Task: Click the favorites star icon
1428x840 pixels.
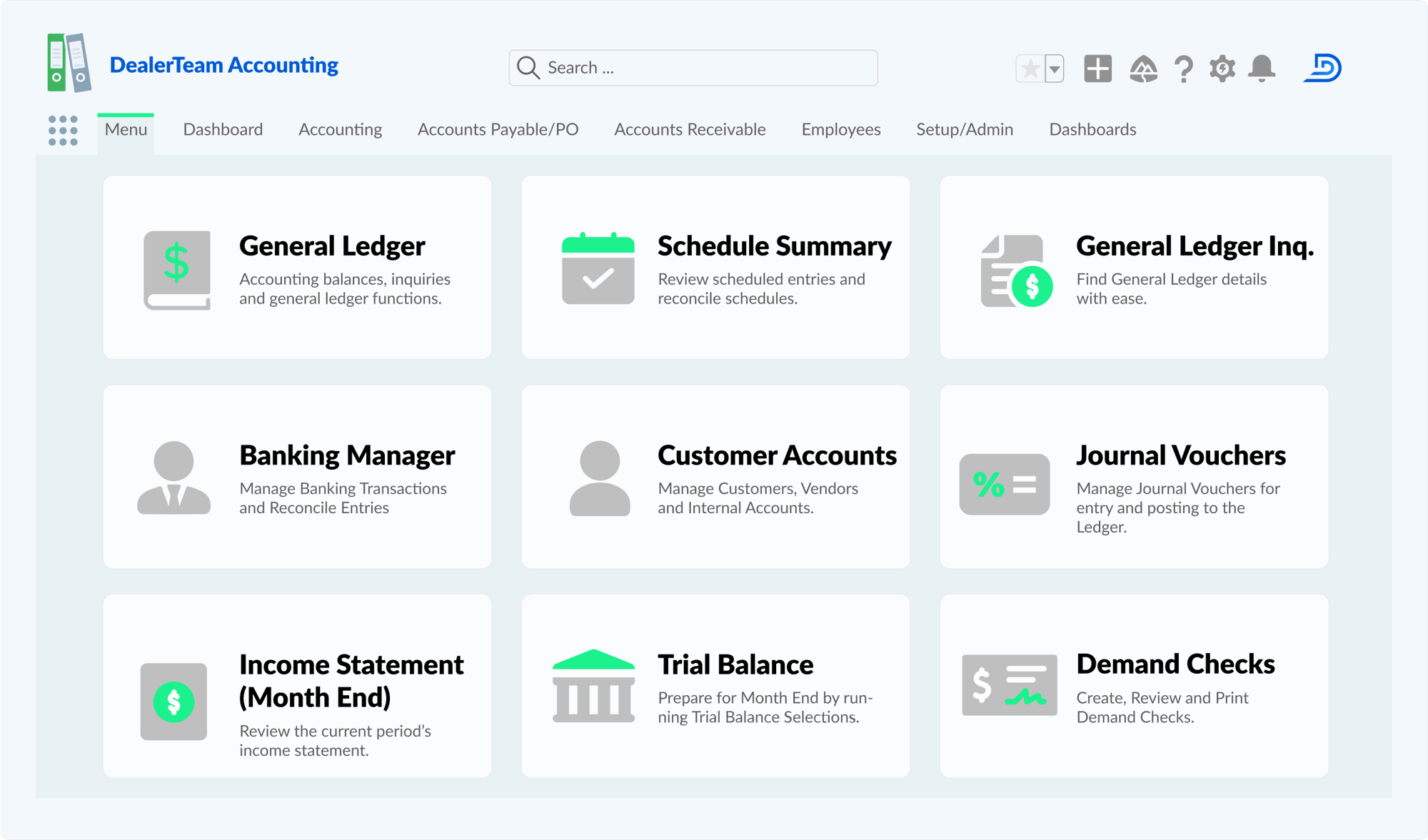Action: click(1030, 69)
